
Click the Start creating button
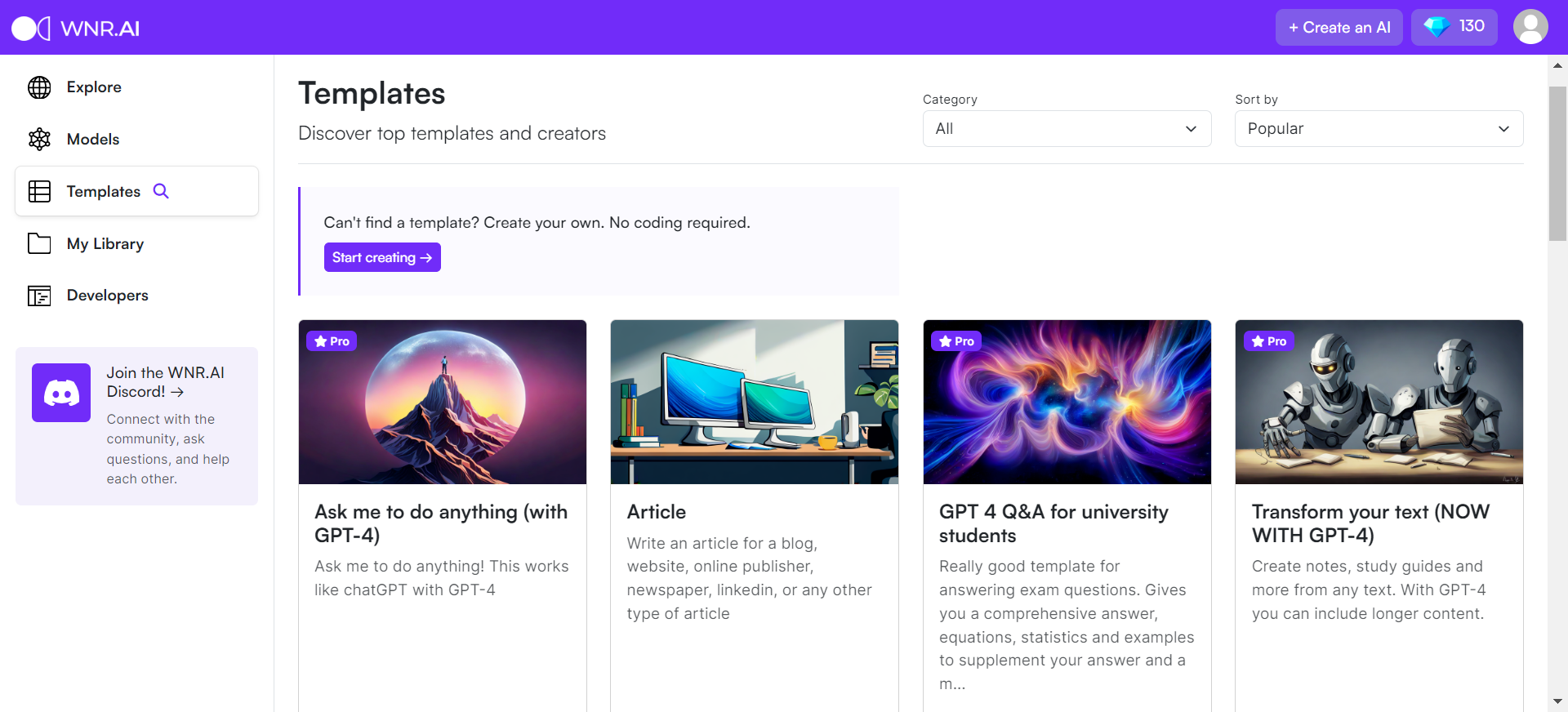[x=382, y=257]
